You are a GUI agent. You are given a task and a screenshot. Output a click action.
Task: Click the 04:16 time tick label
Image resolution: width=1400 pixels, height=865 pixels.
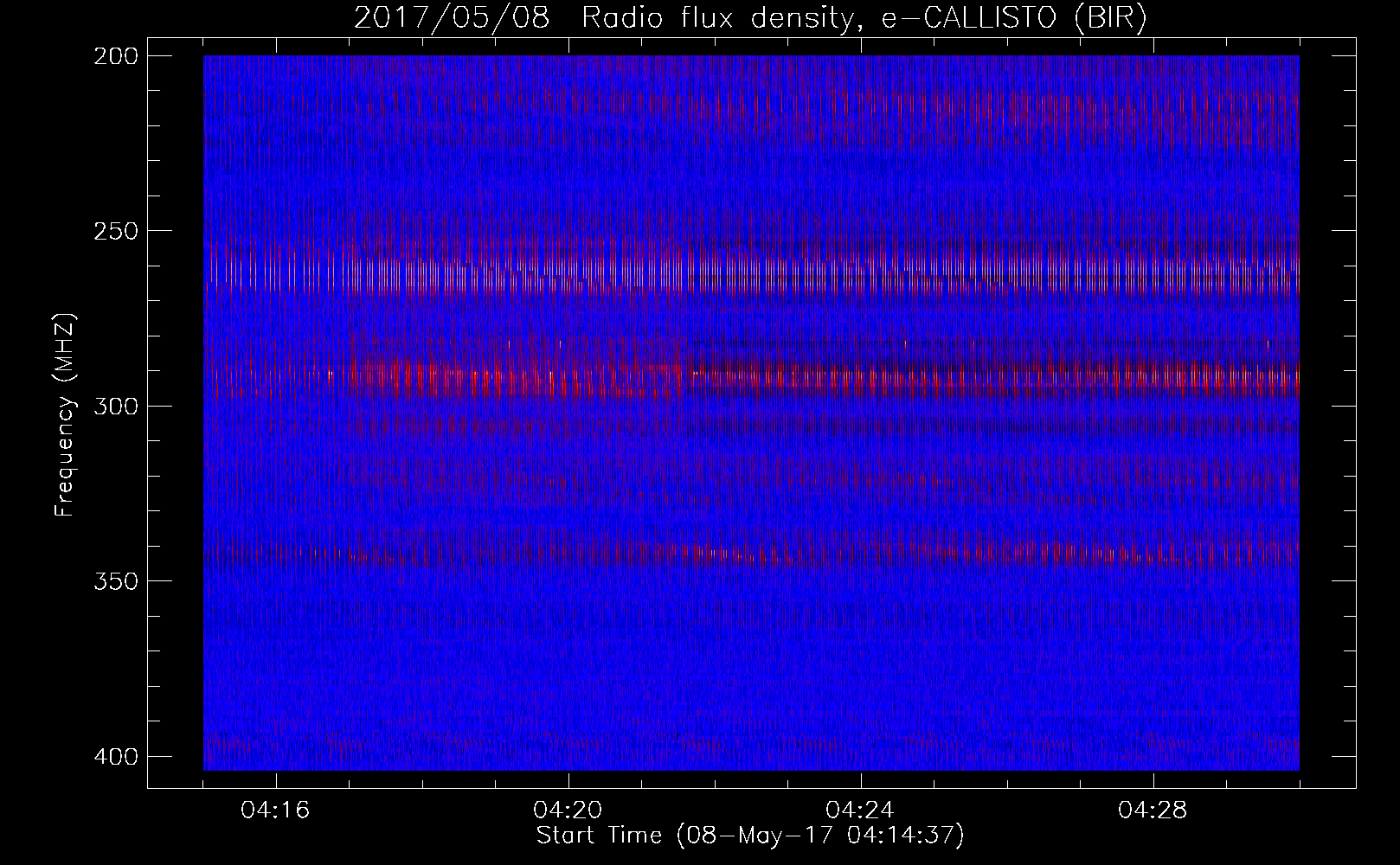pyautogui.click(x=276, y=811)
